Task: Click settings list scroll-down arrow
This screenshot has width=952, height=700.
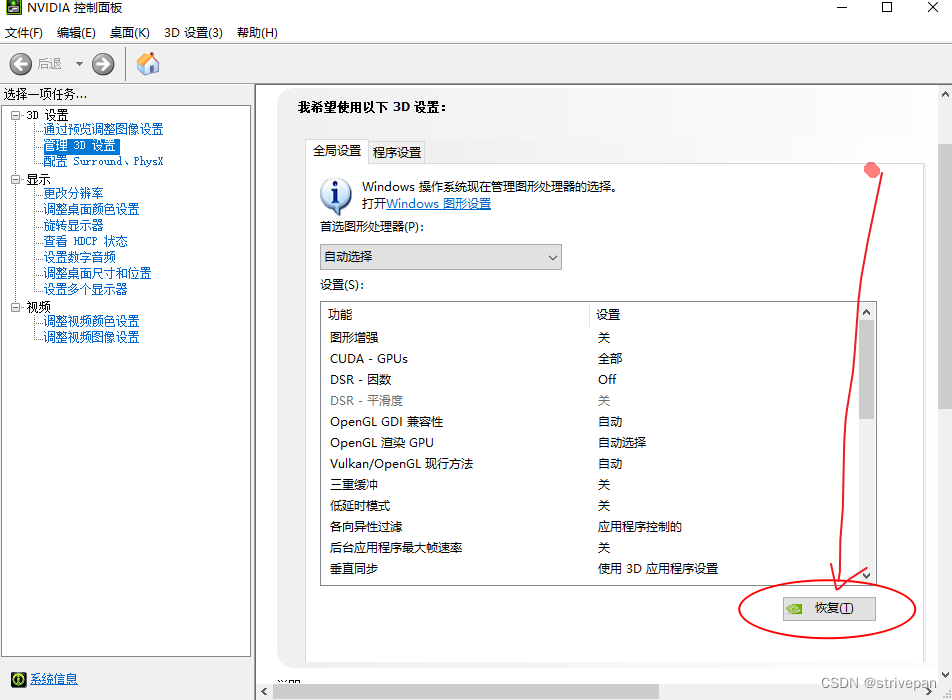Action: pyautogui.click(x=866, y=575)
